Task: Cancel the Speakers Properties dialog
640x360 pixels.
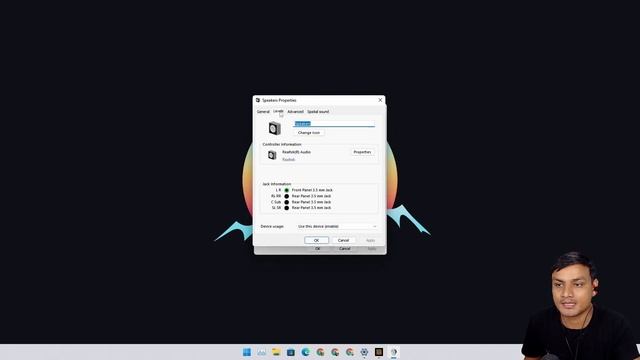Action: click(x=343, y=240)
